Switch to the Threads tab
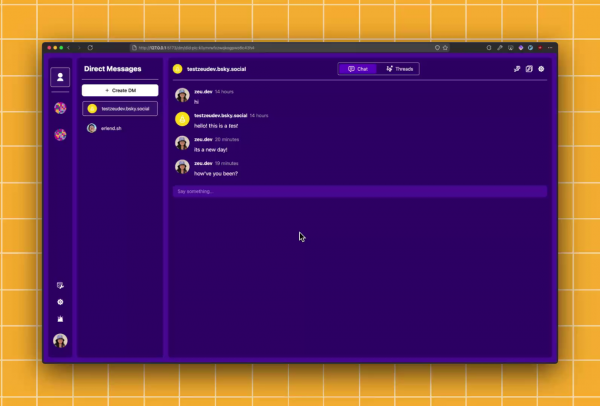600x406 pixels. click(399, 69)
